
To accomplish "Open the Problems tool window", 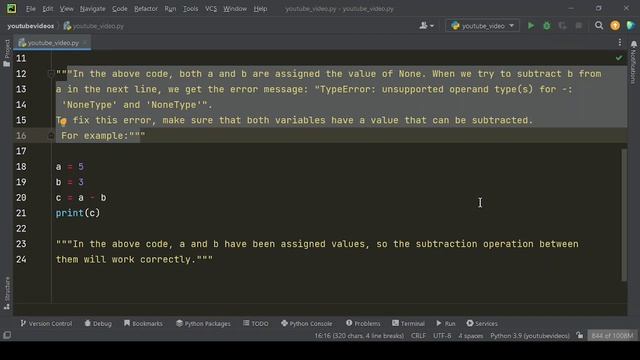I will (x=363, y=323).
